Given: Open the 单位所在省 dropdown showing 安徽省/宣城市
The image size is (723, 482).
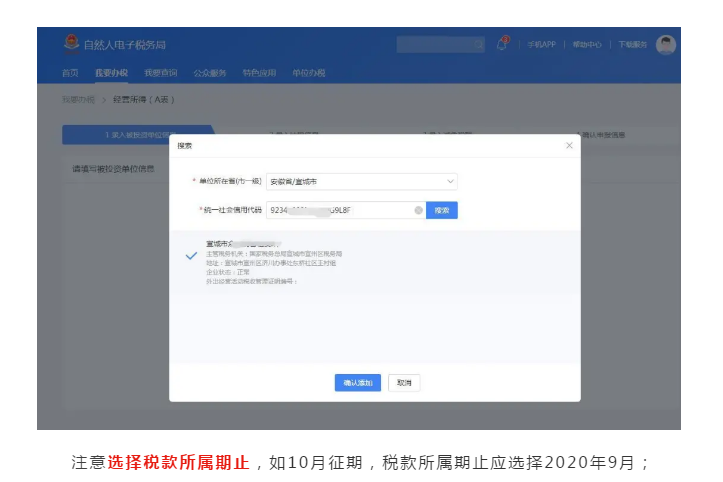Looking at the screenshot, I should [x=362, y=182].
